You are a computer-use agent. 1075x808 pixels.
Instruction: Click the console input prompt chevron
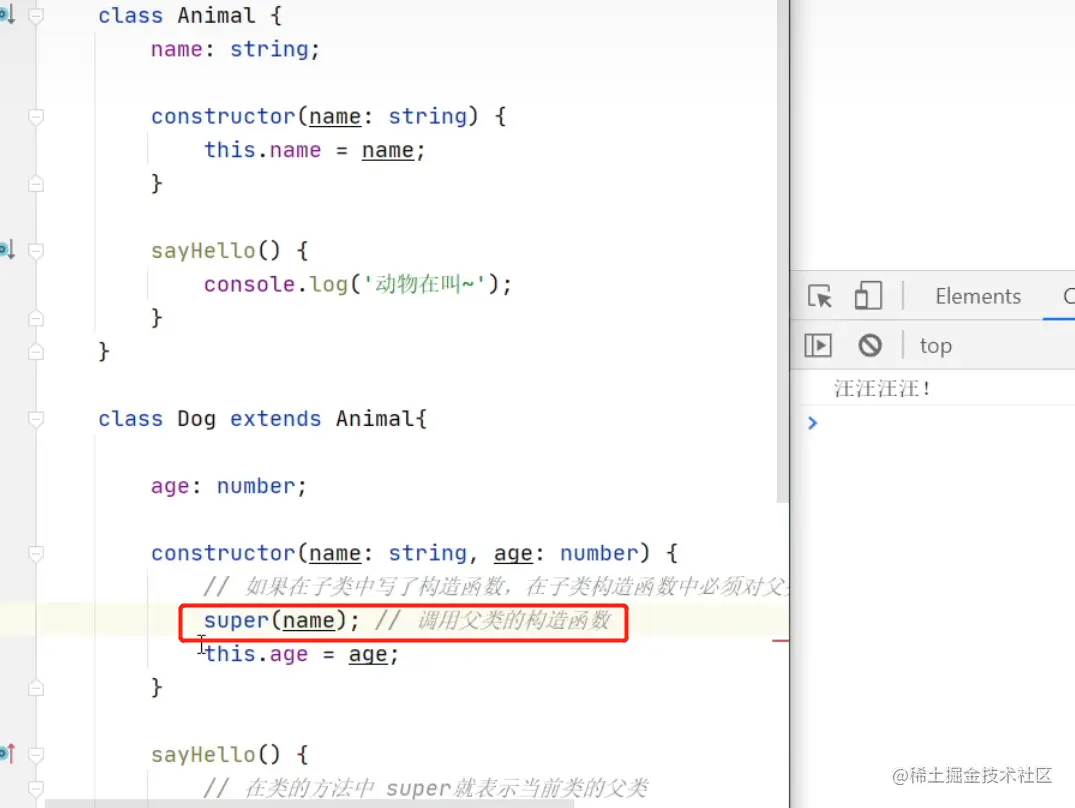tap(812, 423)
